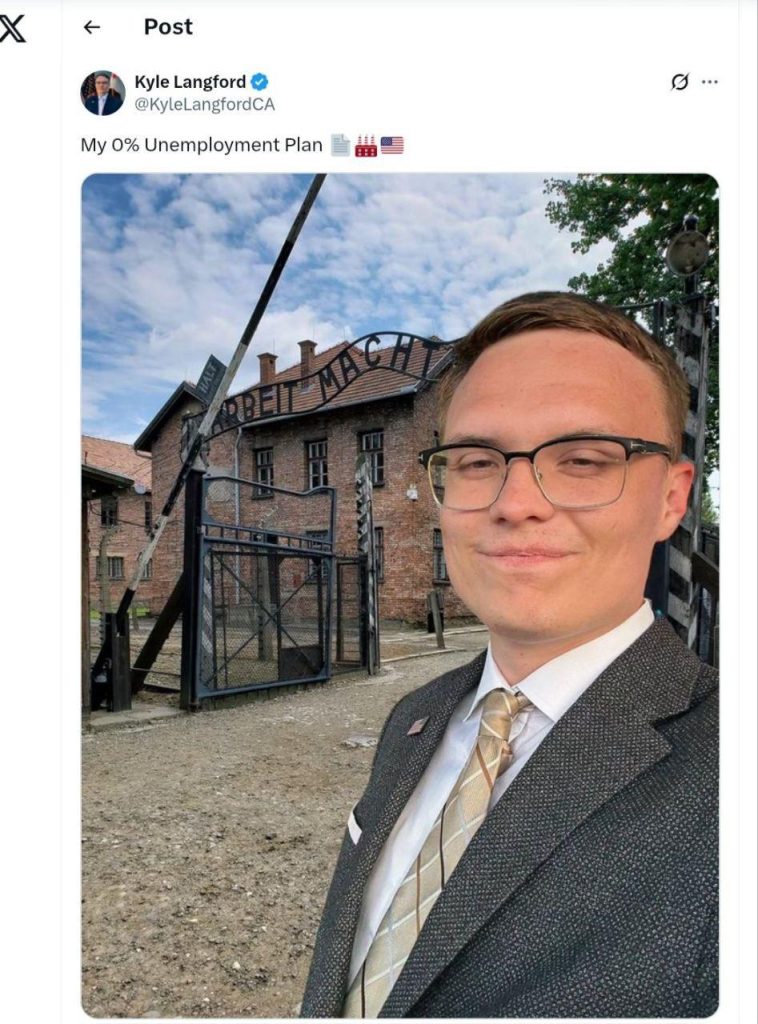
Task: Click the American flag emoji
Action: (x=392, y=145)
